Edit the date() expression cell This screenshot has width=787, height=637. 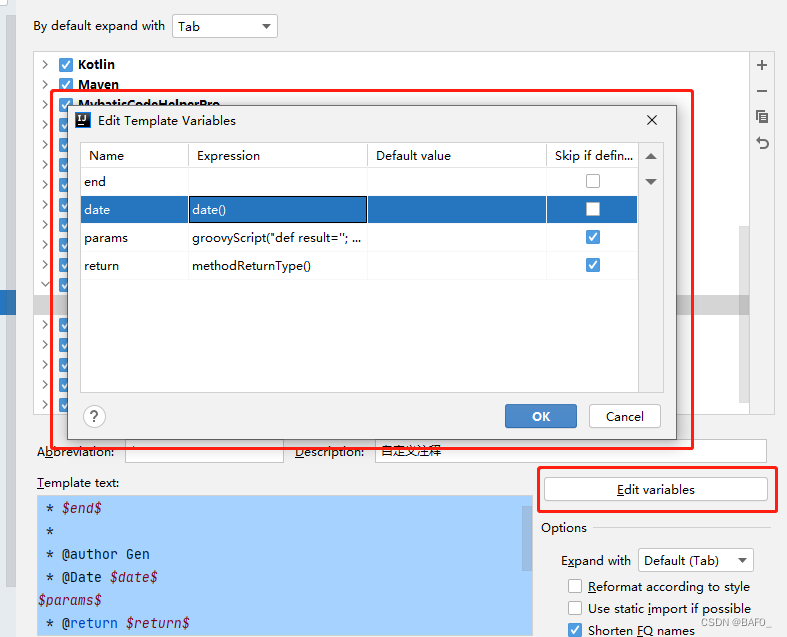coord(278,209)
